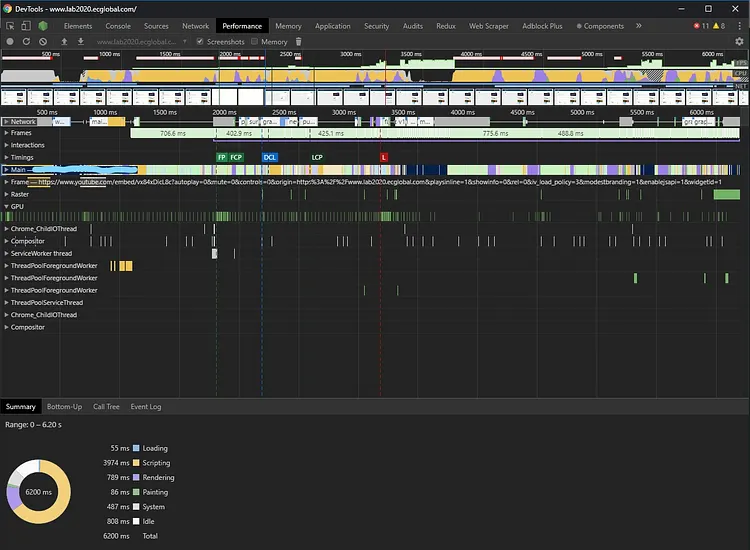Expand the Network track

6,121
